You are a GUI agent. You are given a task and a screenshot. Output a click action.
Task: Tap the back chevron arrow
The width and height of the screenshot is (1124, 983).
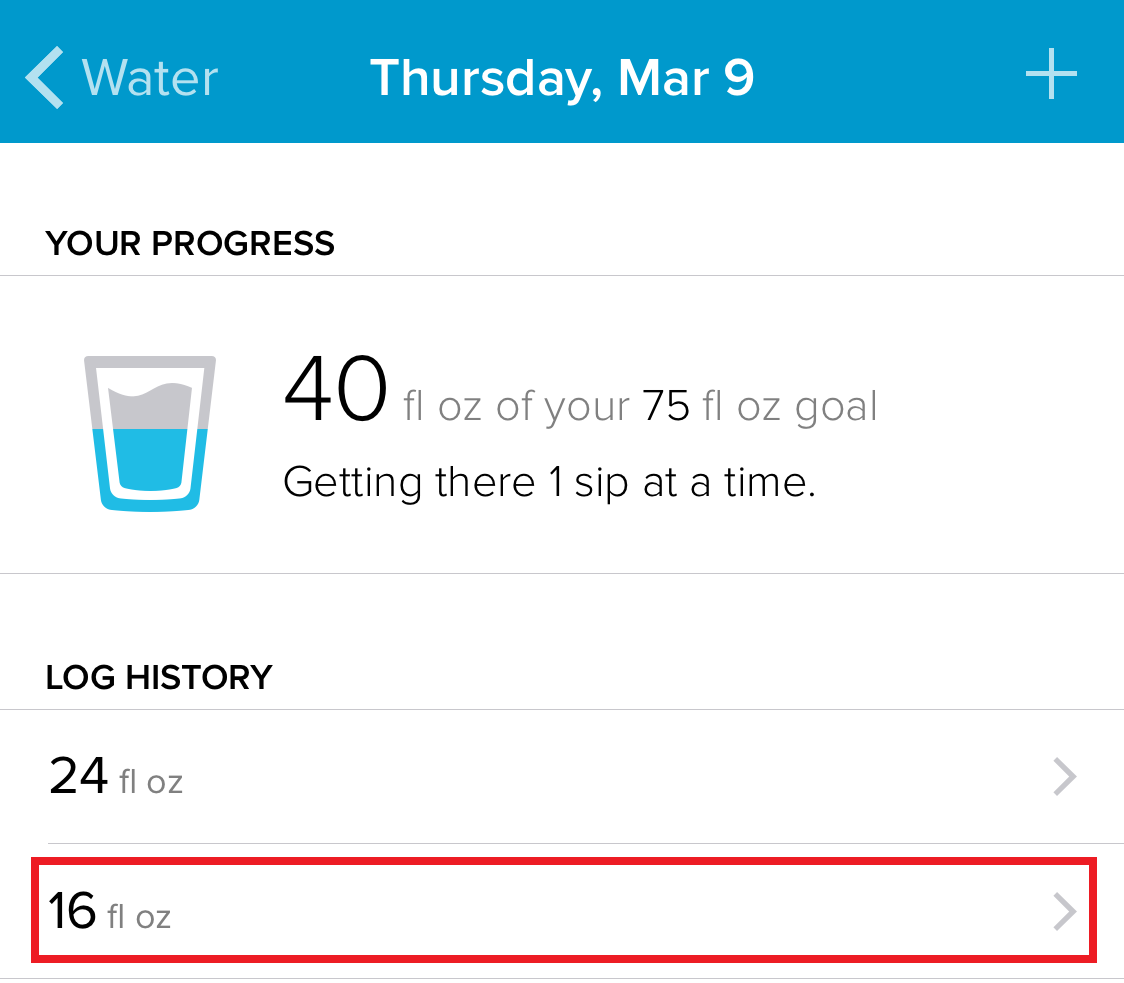pos(44,78)
